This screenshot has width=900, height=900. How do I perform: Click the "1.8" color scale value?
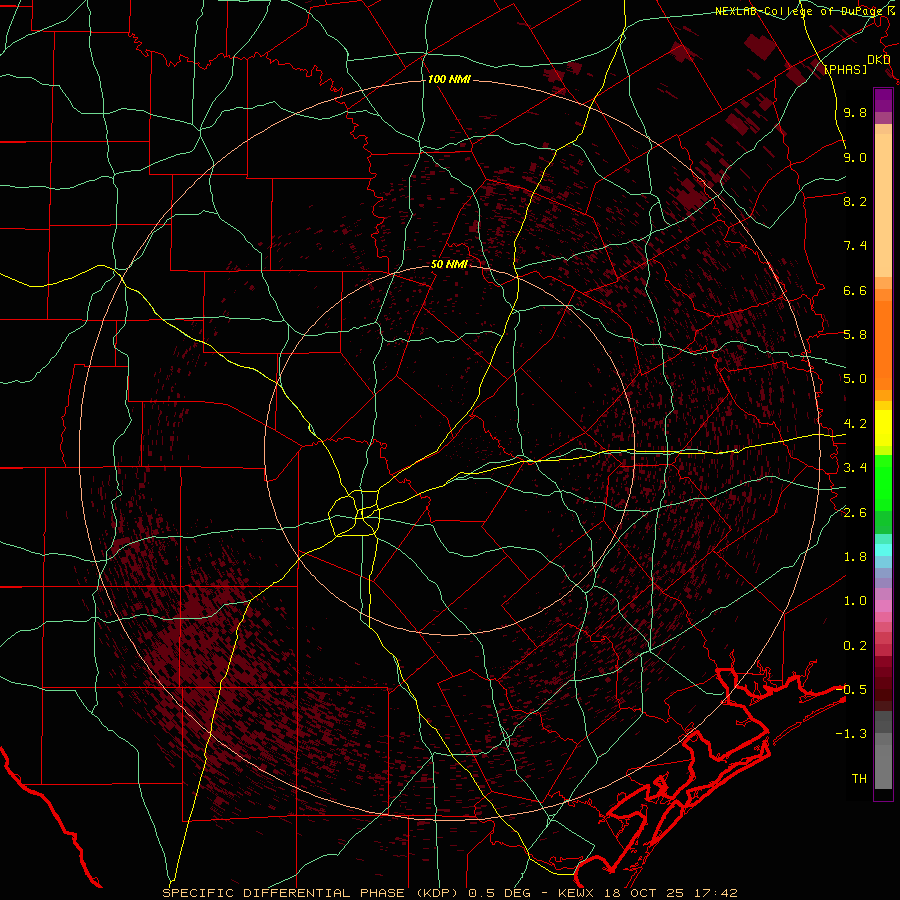pos(855,557)
